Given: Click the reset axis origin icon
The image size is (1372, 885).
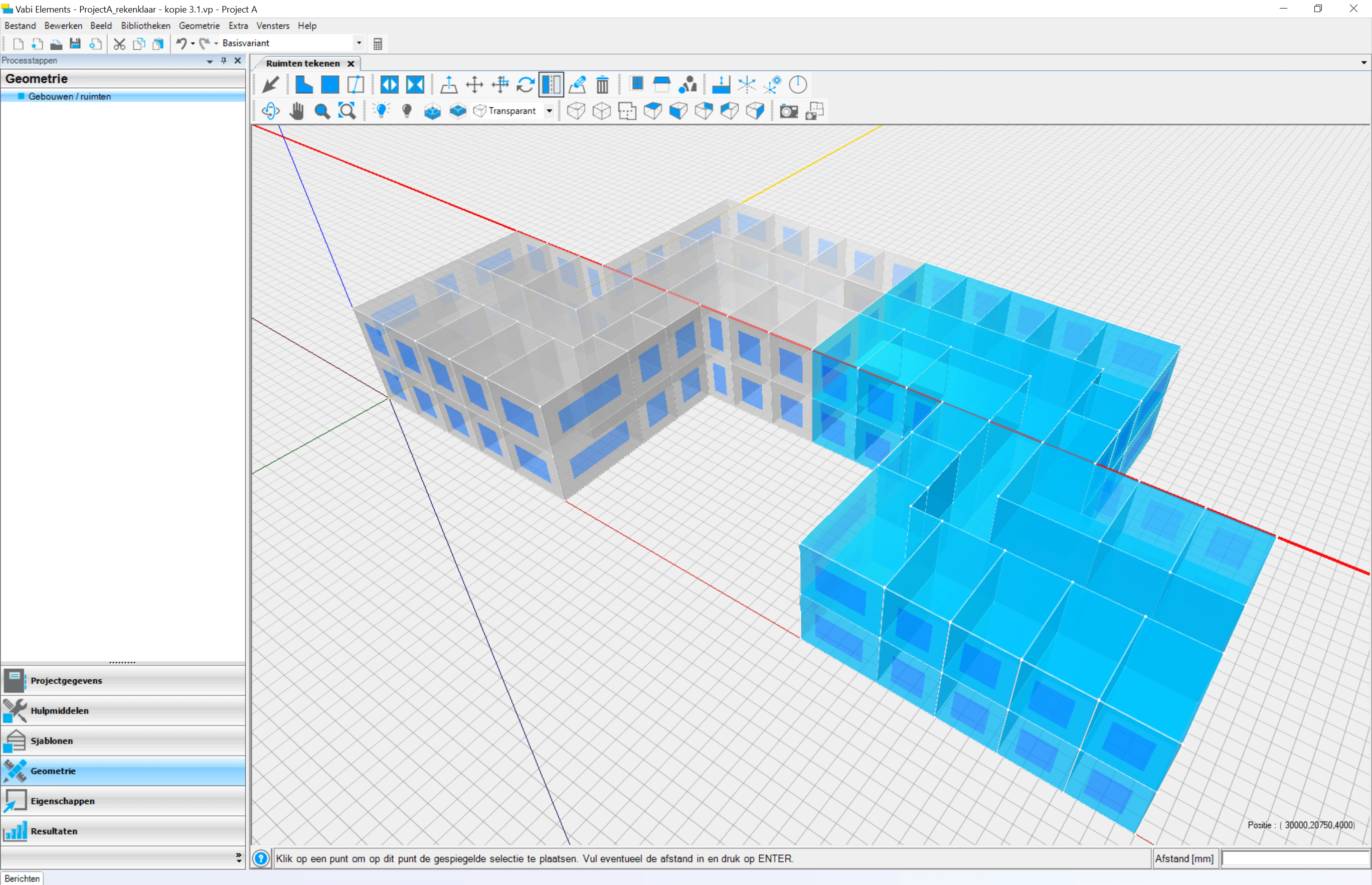Looking at the screenshot, I should coord(772,85).
